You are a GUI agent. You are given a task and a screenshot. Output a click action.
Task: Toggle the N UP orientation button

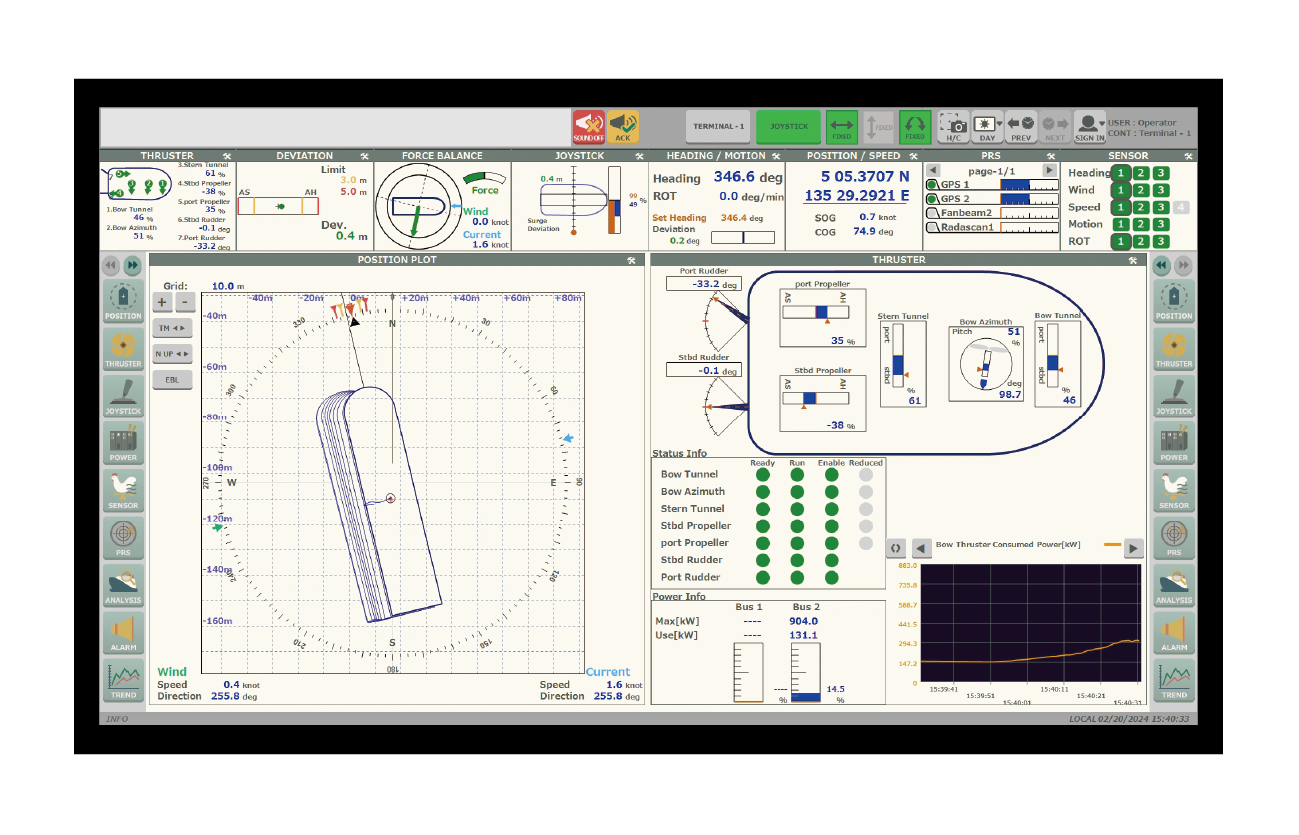click(172, 353)
